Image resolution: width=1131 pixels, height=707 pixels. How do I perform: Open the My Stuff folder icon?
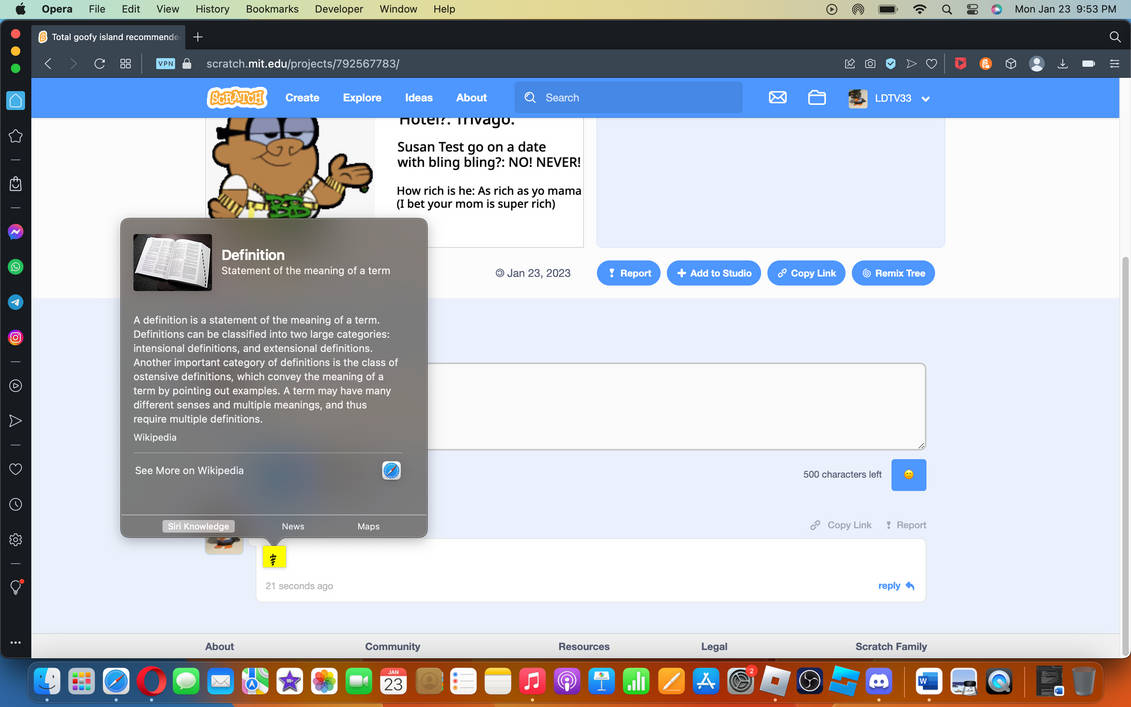pos(817,97)
